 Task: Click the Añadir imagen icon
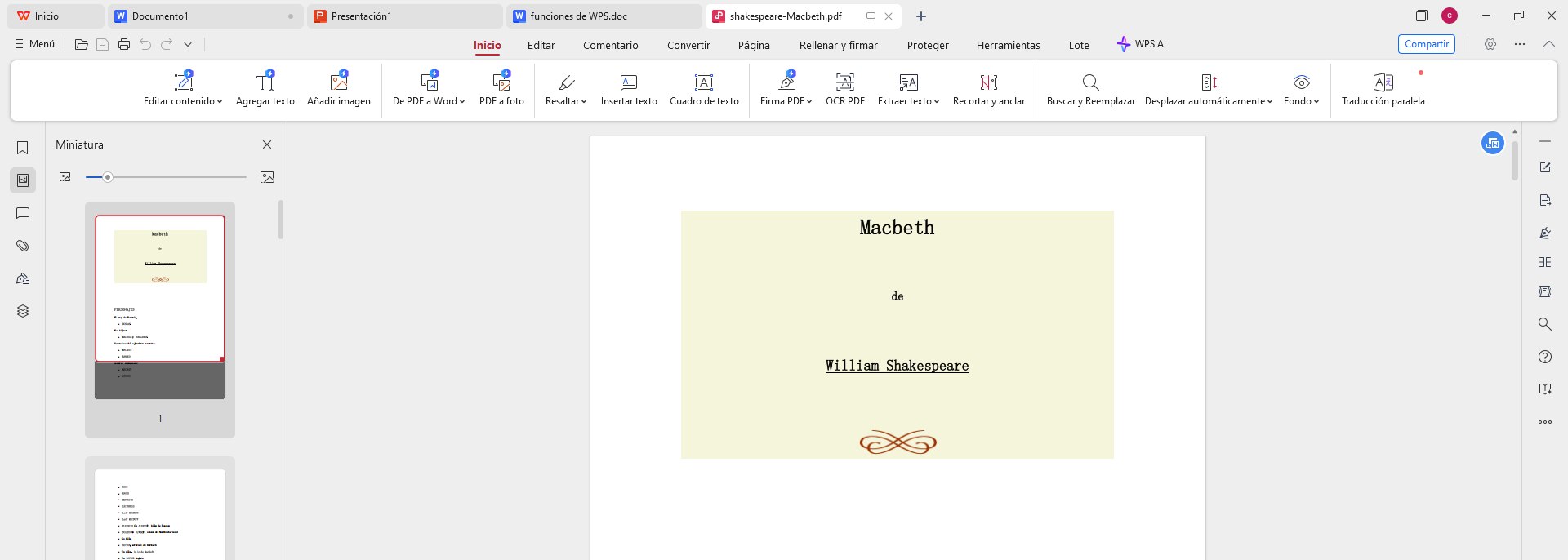coord(339,82)
